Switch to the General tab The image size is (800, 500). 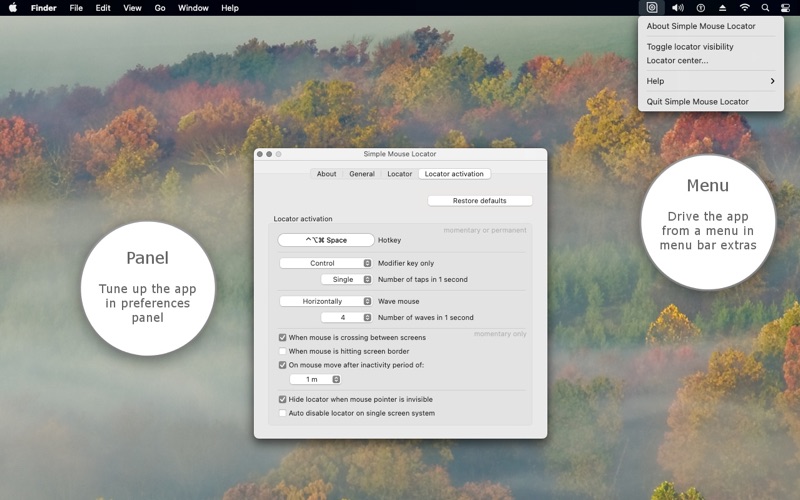coord(362,174)
